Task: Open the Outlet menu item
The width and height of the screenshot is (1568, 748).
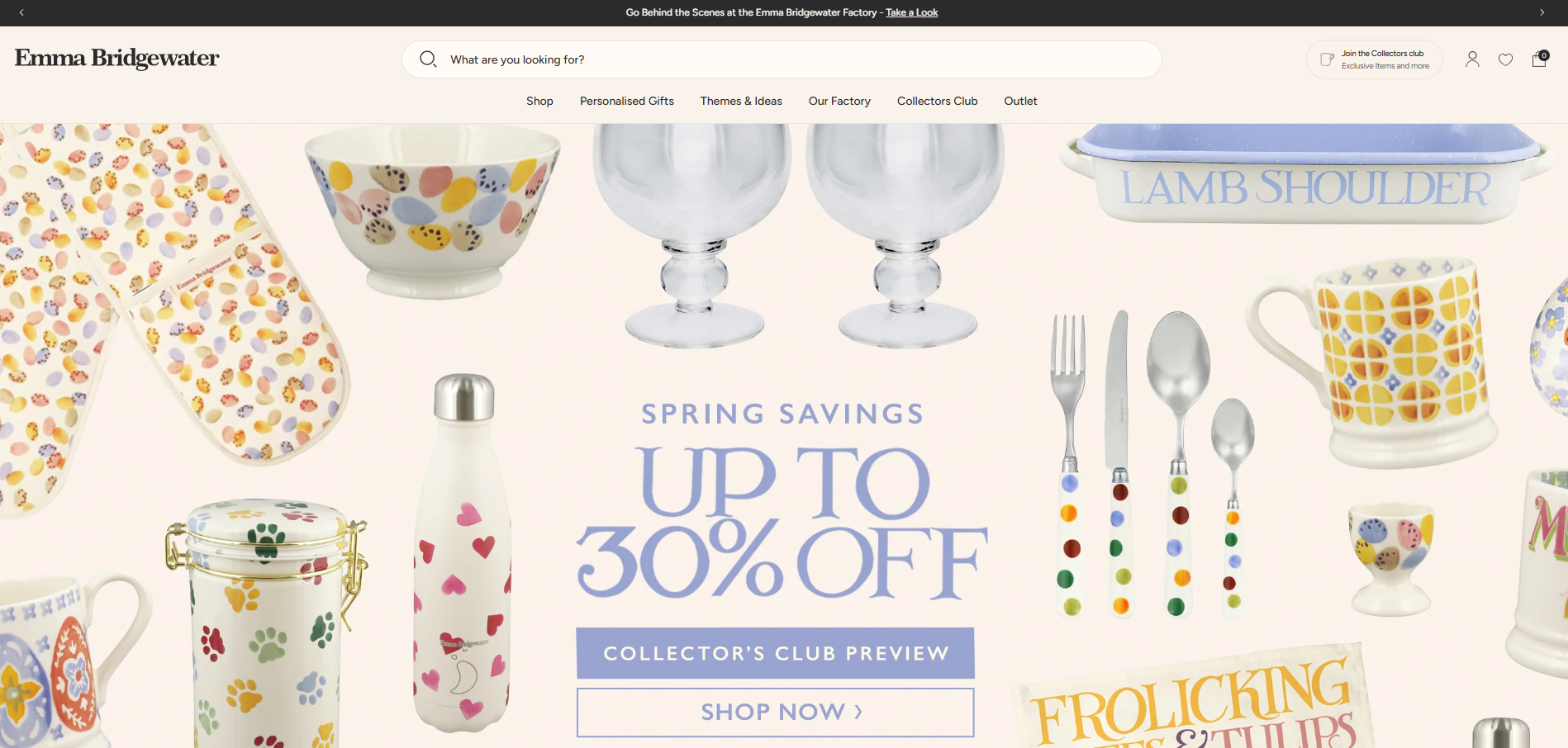Action: point(1020,101)
